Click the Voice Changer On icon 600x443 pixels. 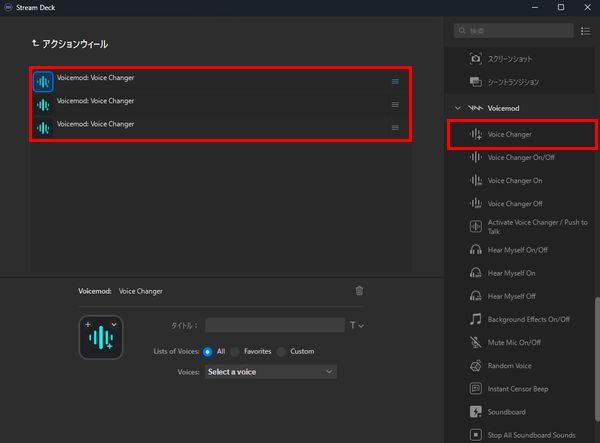pyautogui.click(x=475, y=180)
